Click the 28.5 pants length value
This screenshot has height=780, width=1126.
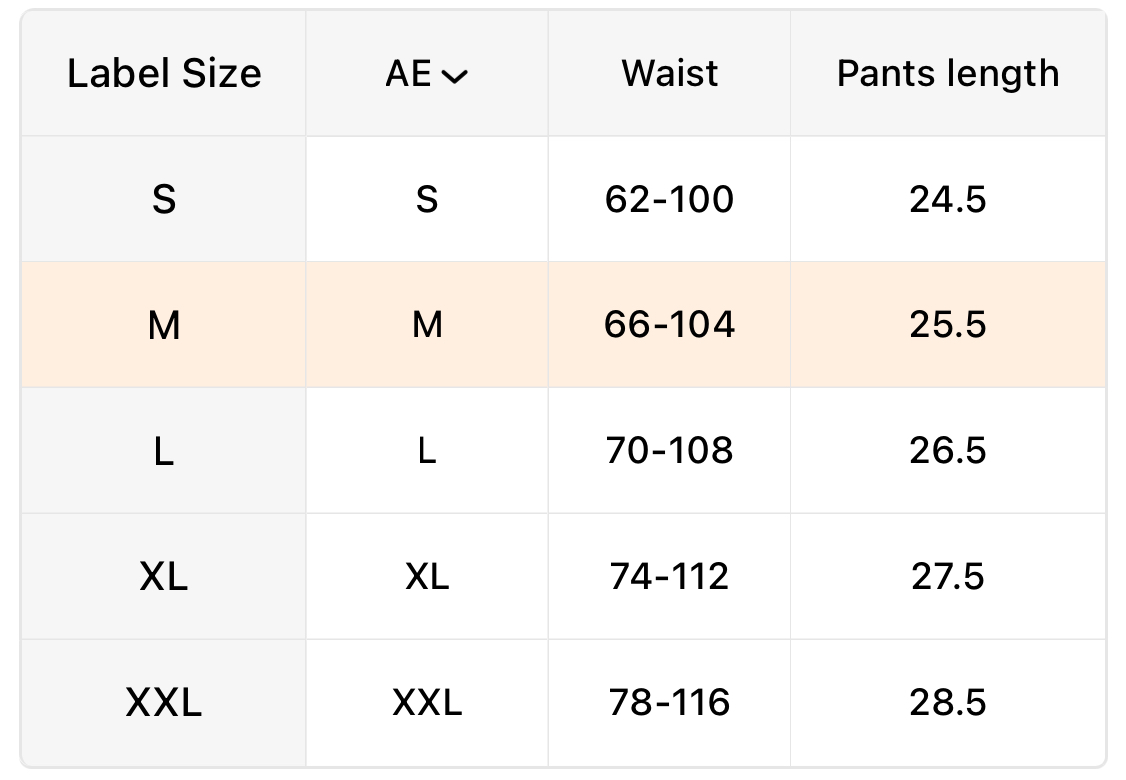click(x=947, y=703)
